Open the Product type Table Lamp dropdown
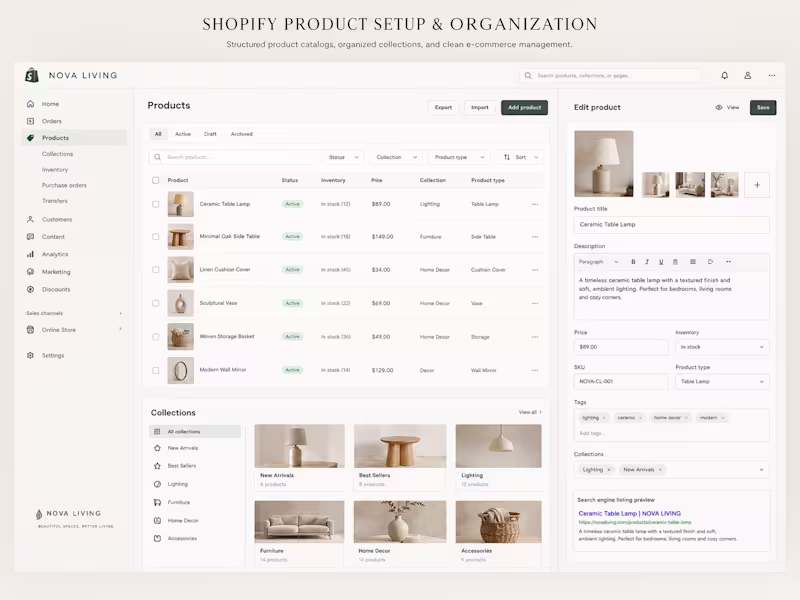 (x=722, y=382)
